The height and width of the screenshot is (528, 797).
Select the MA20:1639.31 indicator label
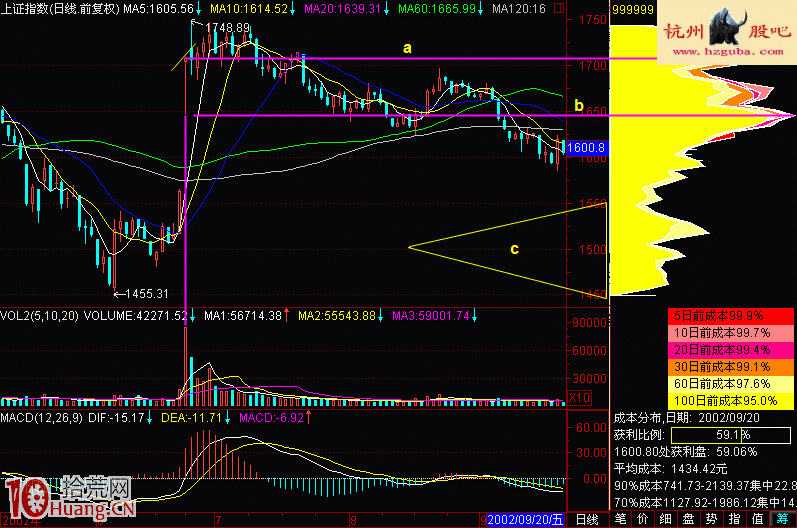pos(342,9)
